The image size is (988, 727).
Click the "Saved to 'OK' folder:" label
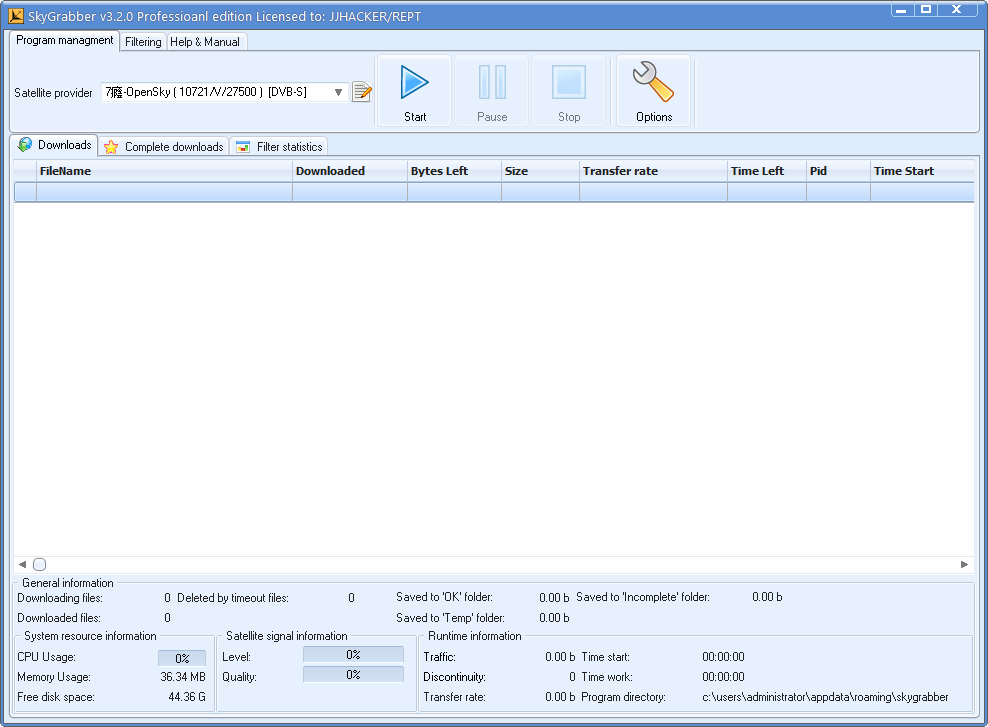[x=444, y=597]
